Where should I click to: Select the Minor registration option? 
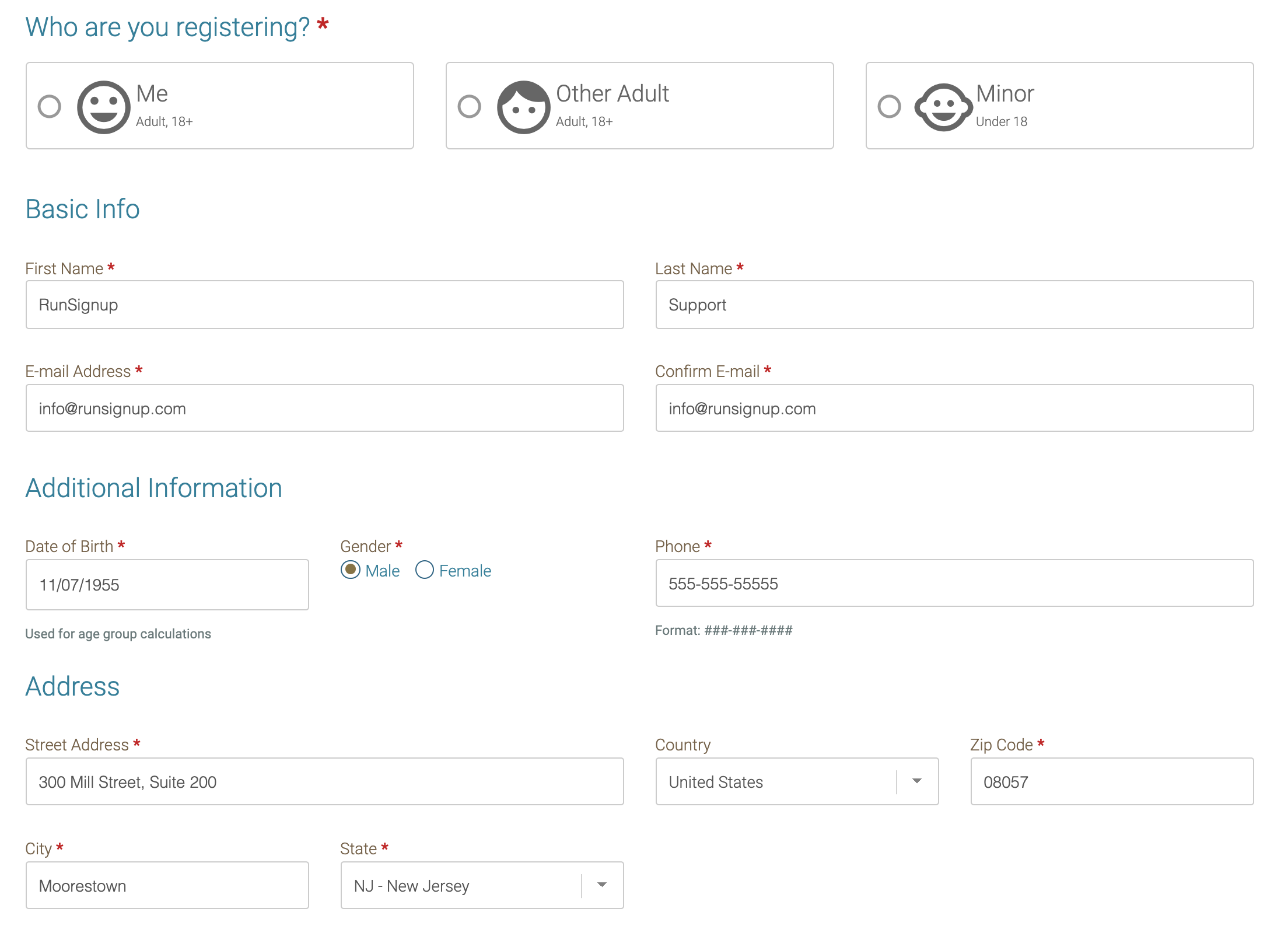point(889,106)
